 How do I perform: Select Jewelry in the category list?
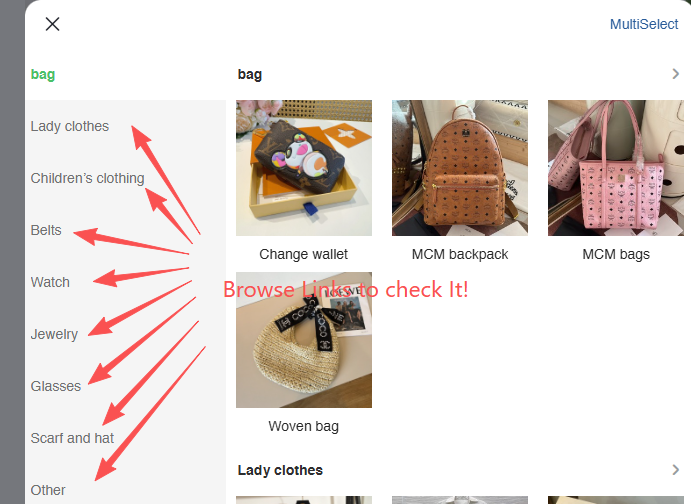tap(54, 334)
